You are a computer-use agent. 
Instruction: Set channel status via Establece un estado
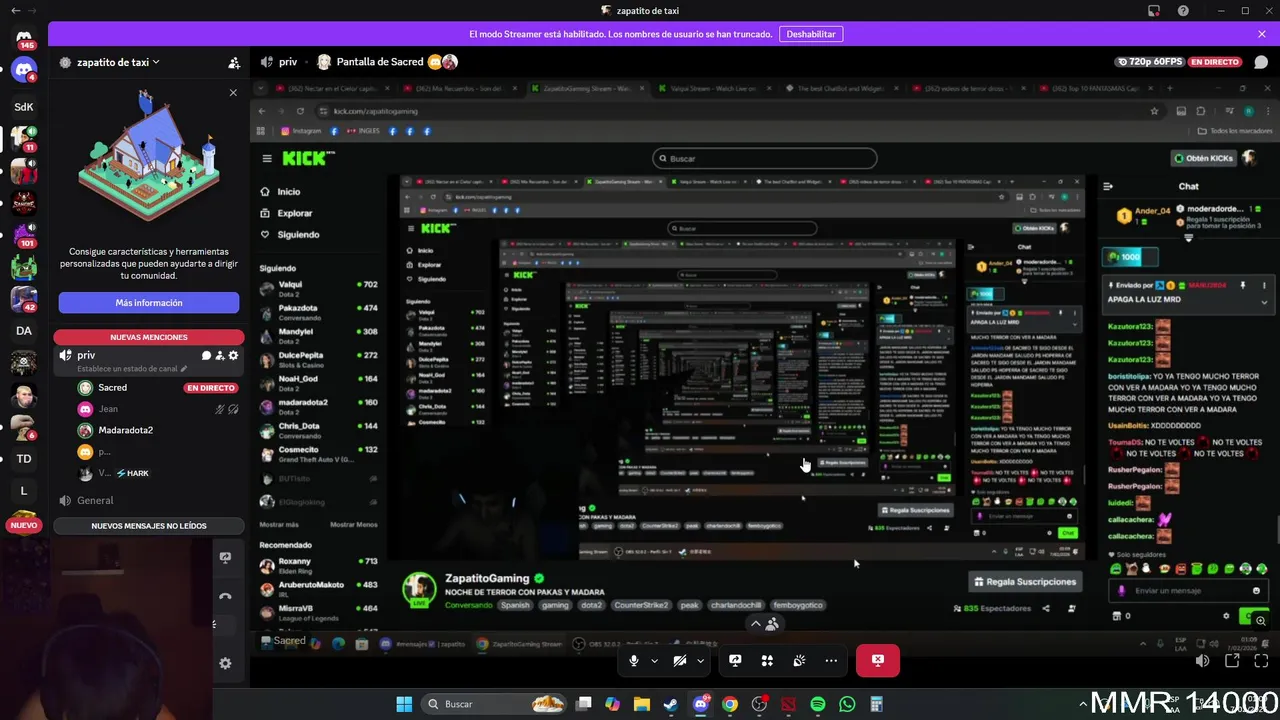[x=132, y=369]
